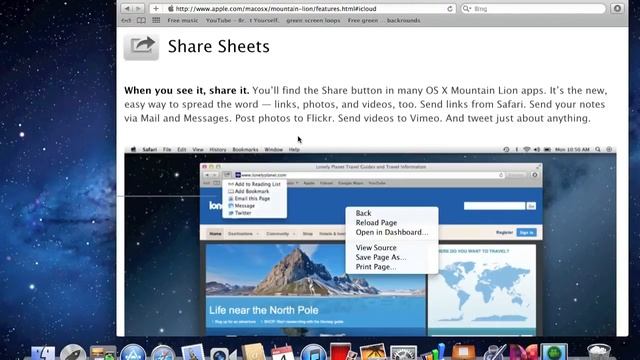
Task: Open Contacts address book in Dock
Action: coord(253,352)
